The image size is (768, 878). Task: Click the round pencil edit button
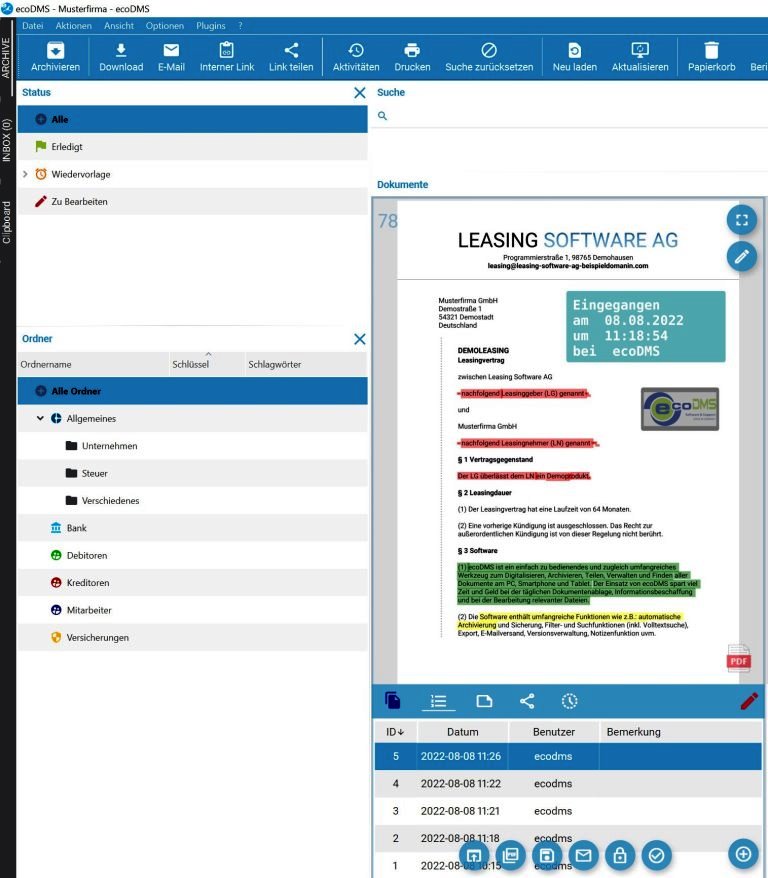[x=742, y=256]
